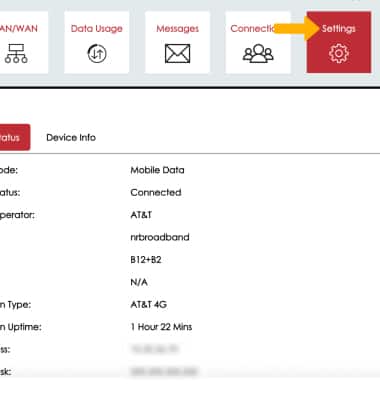This screenshot has height=400, width=380.
Task: Switch to the Status tab
Action: [15, 137]
